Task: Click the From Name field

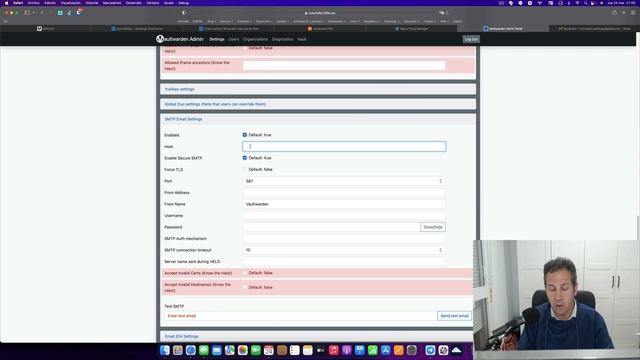Action: 344,204
